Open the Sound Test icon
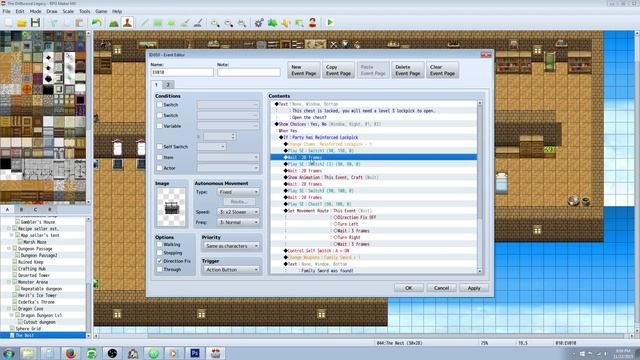The height and width of the screenshot is (360, 640). 286,23
